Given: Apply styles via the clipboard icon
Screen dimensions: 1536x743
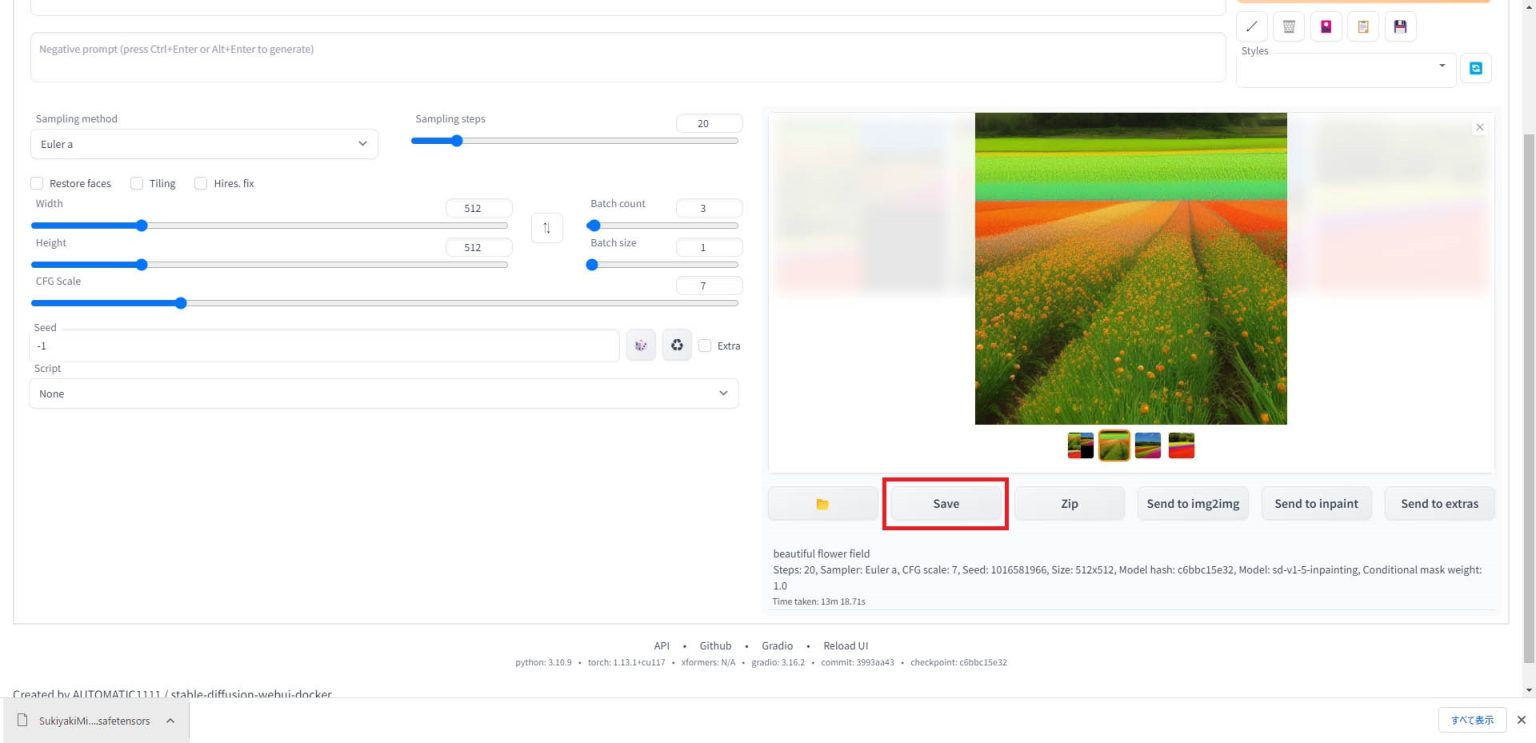Looking at the screenshot, I should pos(1363,27).
